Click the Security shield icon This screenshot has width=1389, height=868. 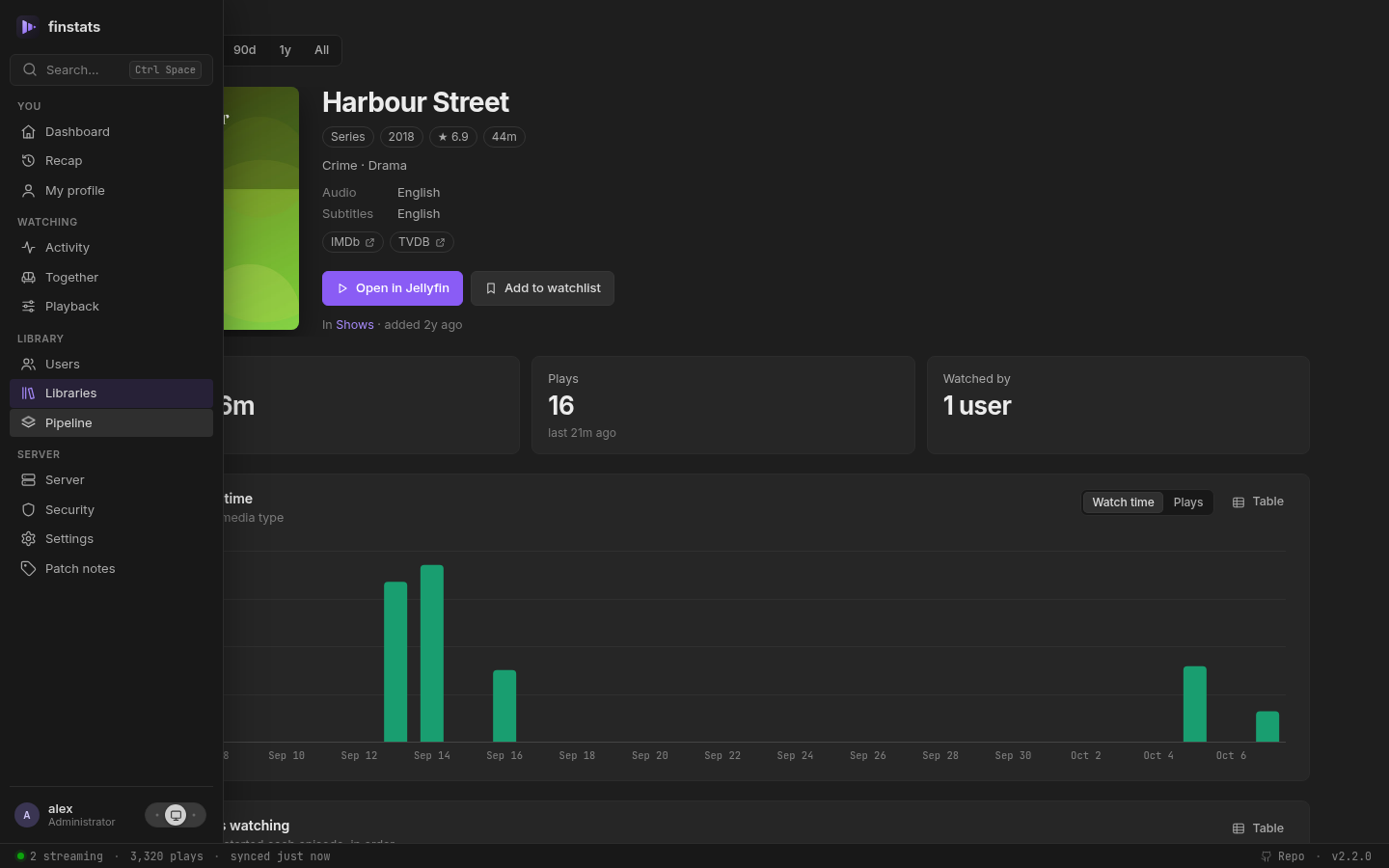coord(28,510)
